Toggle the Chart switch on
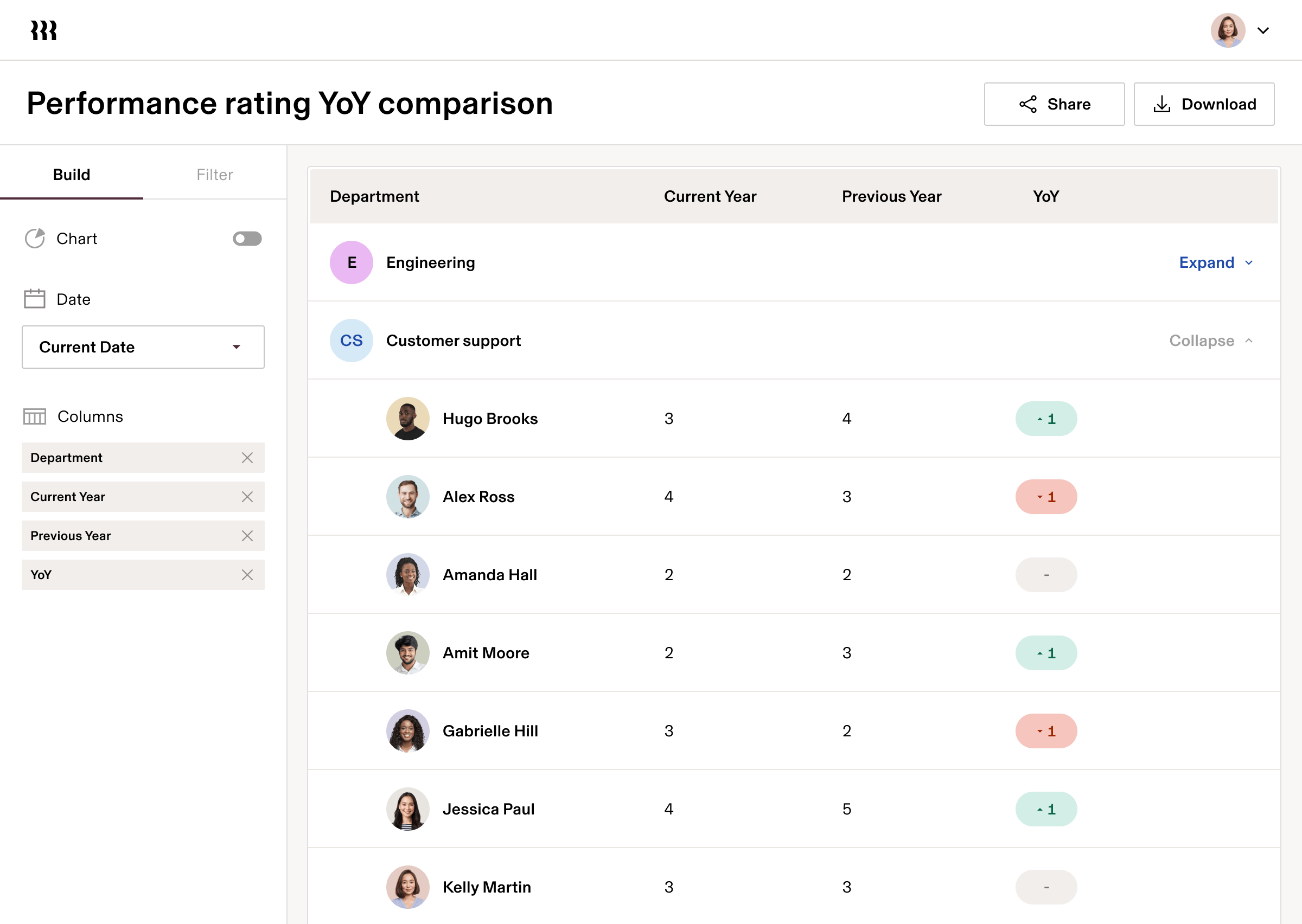The image size is (1302, 924). click(x=246, y=239)
